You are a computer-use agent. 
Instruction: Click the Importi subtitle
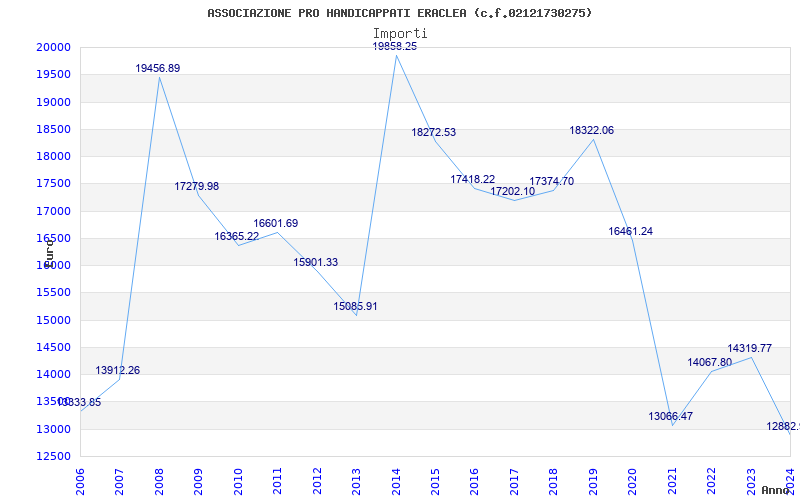tap(400, 34)
